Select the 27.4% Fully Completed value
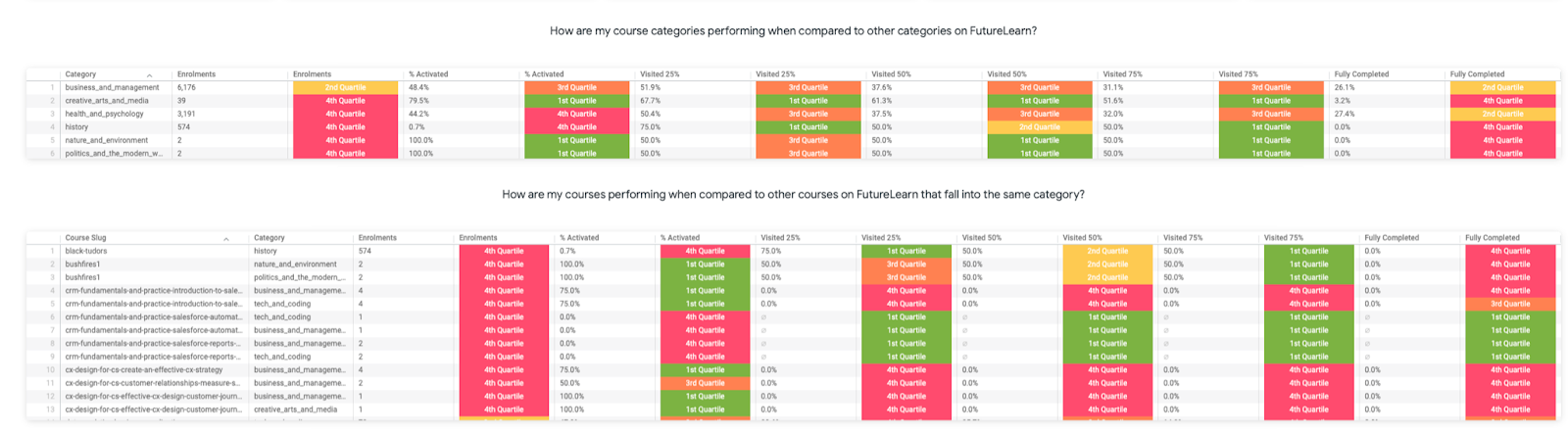Image resolution: width=1568 pixels, height=432 pixels. click(1344, 114)
